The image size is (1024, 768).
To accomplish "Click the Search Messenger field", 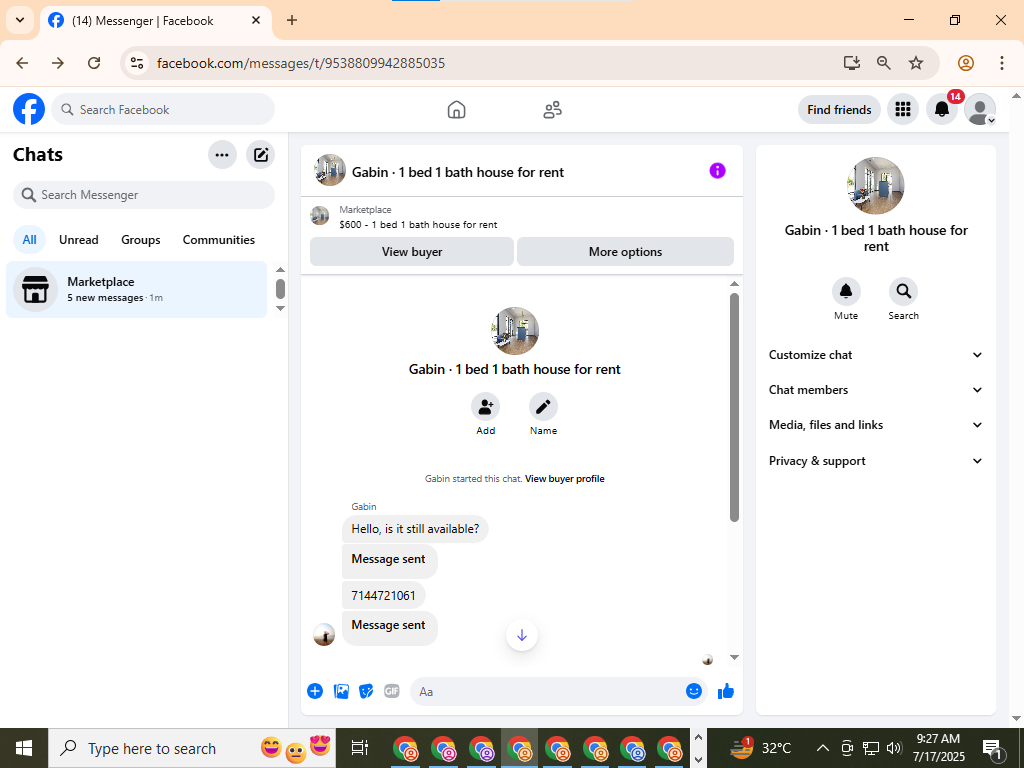I will [x=144, y=195].
